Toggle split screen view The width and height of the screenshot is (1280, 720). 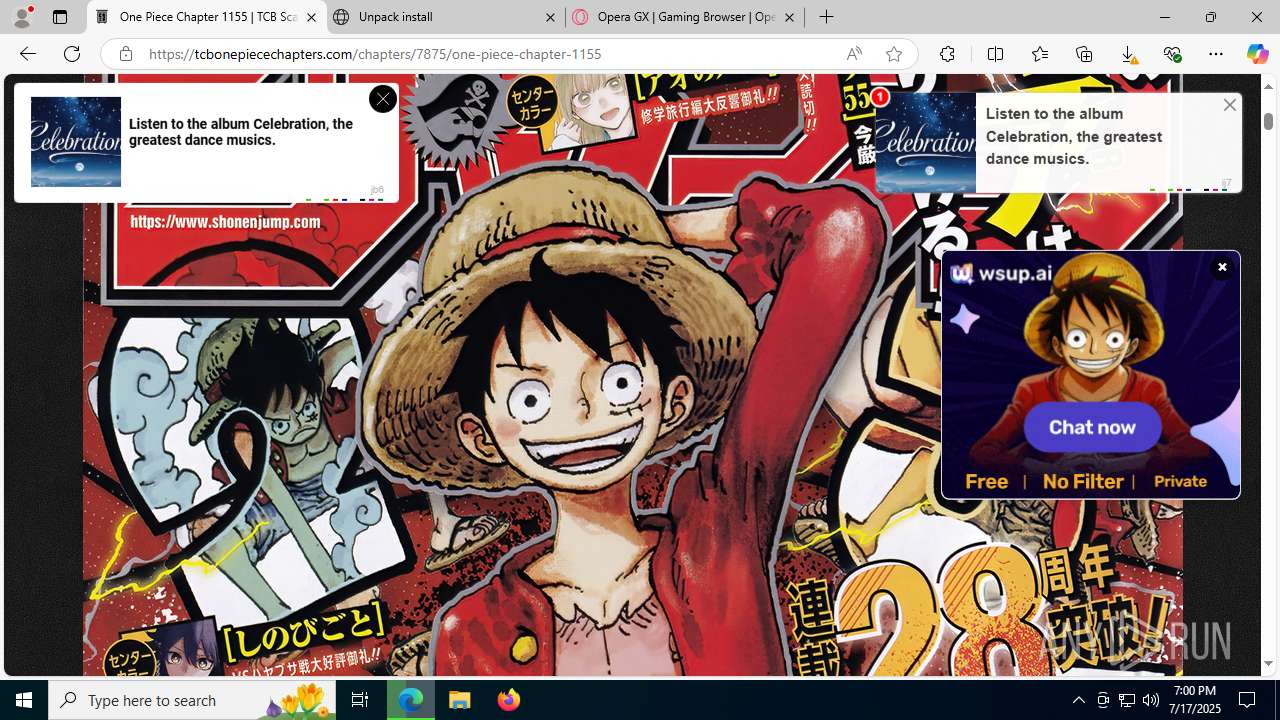pos(995,54)
